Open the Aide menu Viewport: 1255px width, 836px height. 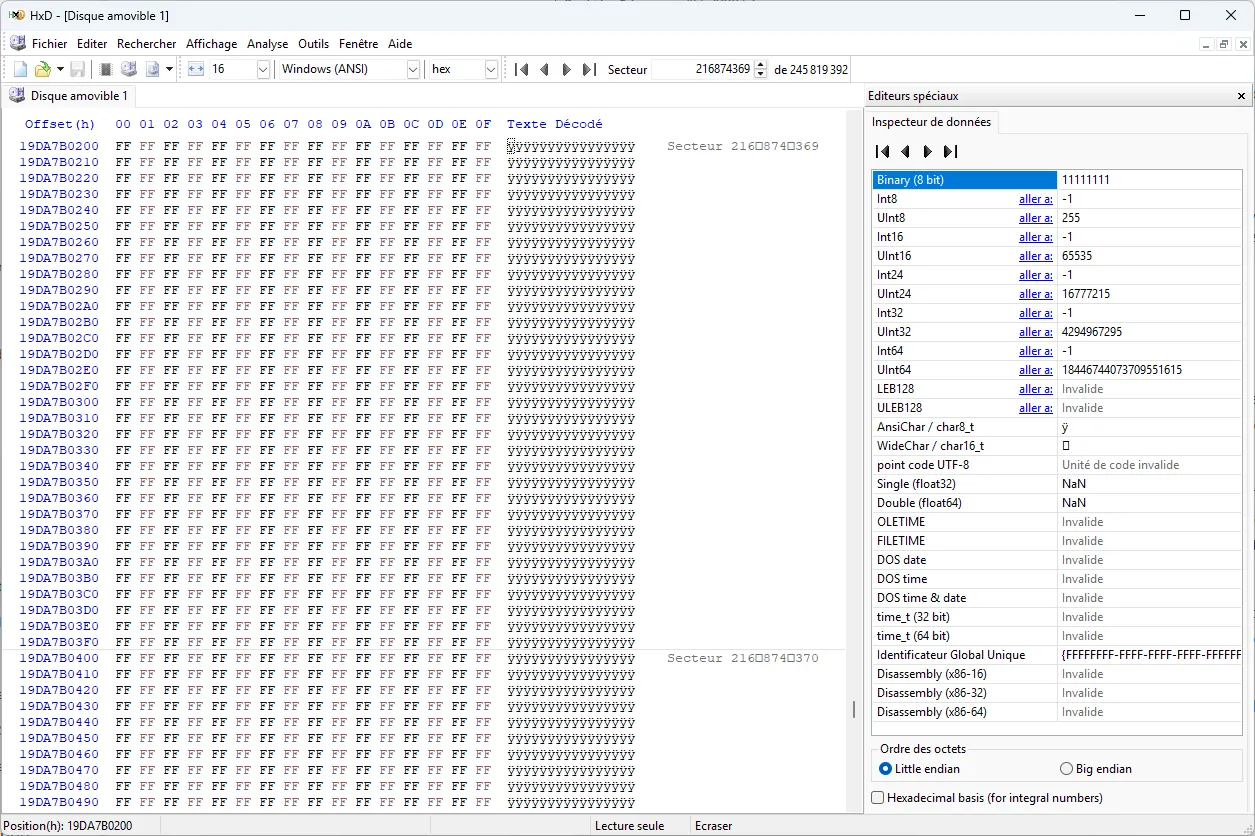pyautogui.click(x=400, y=44)
